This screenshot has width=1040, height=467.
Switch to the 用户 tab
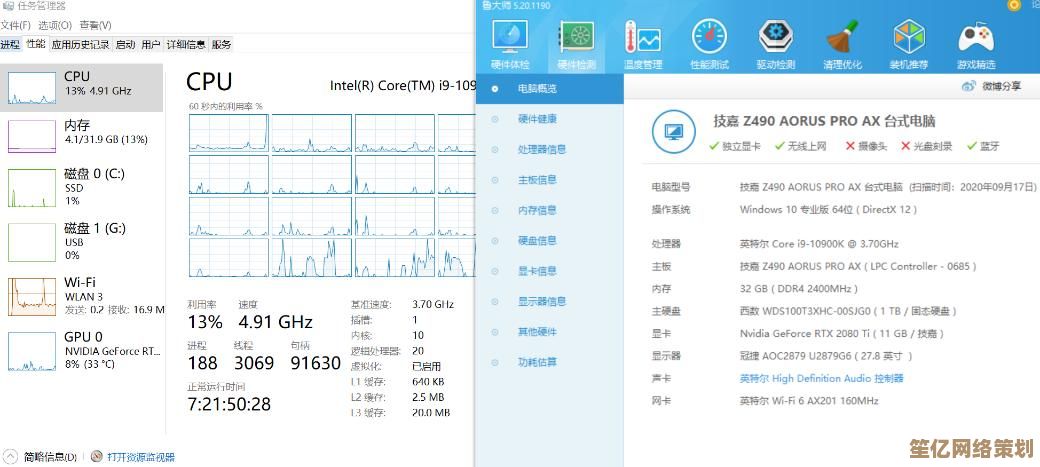point(151,44)
